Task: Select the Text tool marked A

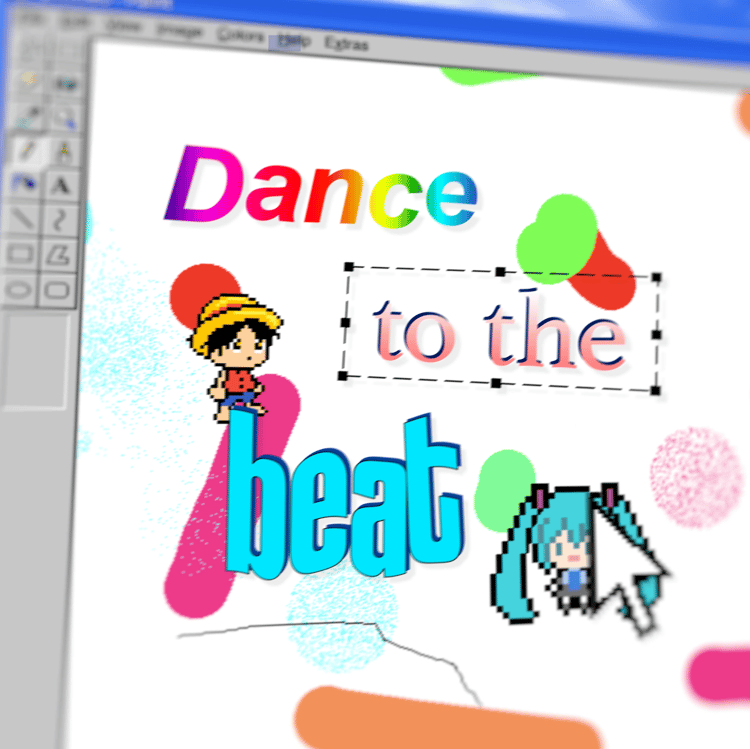Action: 61,185
